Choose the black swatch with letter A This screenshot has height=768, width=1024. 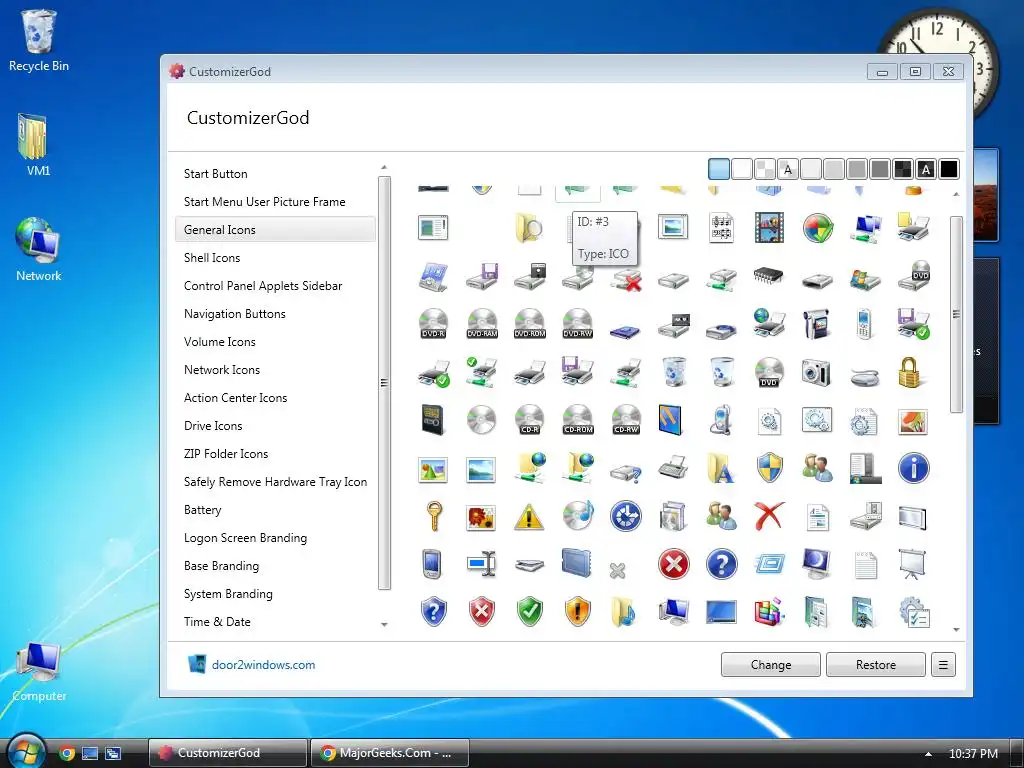click(x=925, y=169)
